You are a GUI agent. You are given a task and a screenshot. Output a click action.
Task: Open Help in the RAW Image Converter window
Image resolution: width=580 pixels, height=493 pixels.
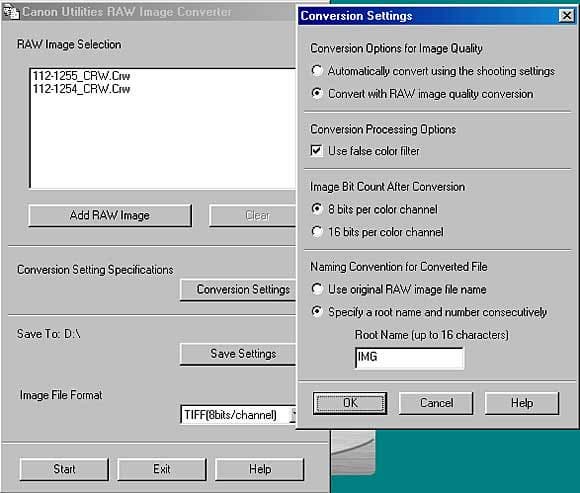coord(260,469)
